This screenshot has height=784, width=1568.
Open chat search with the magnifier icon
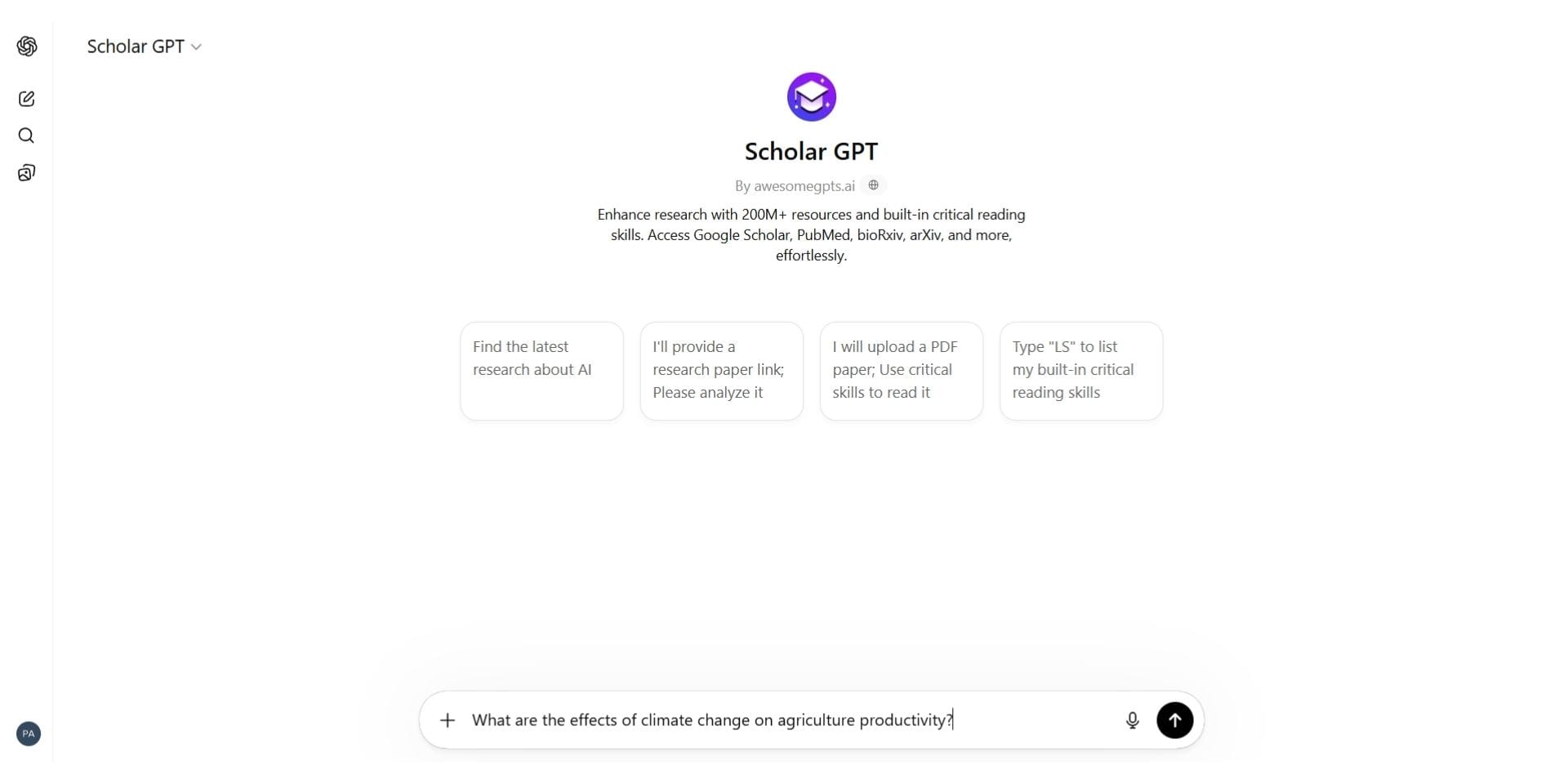point(27,136)
